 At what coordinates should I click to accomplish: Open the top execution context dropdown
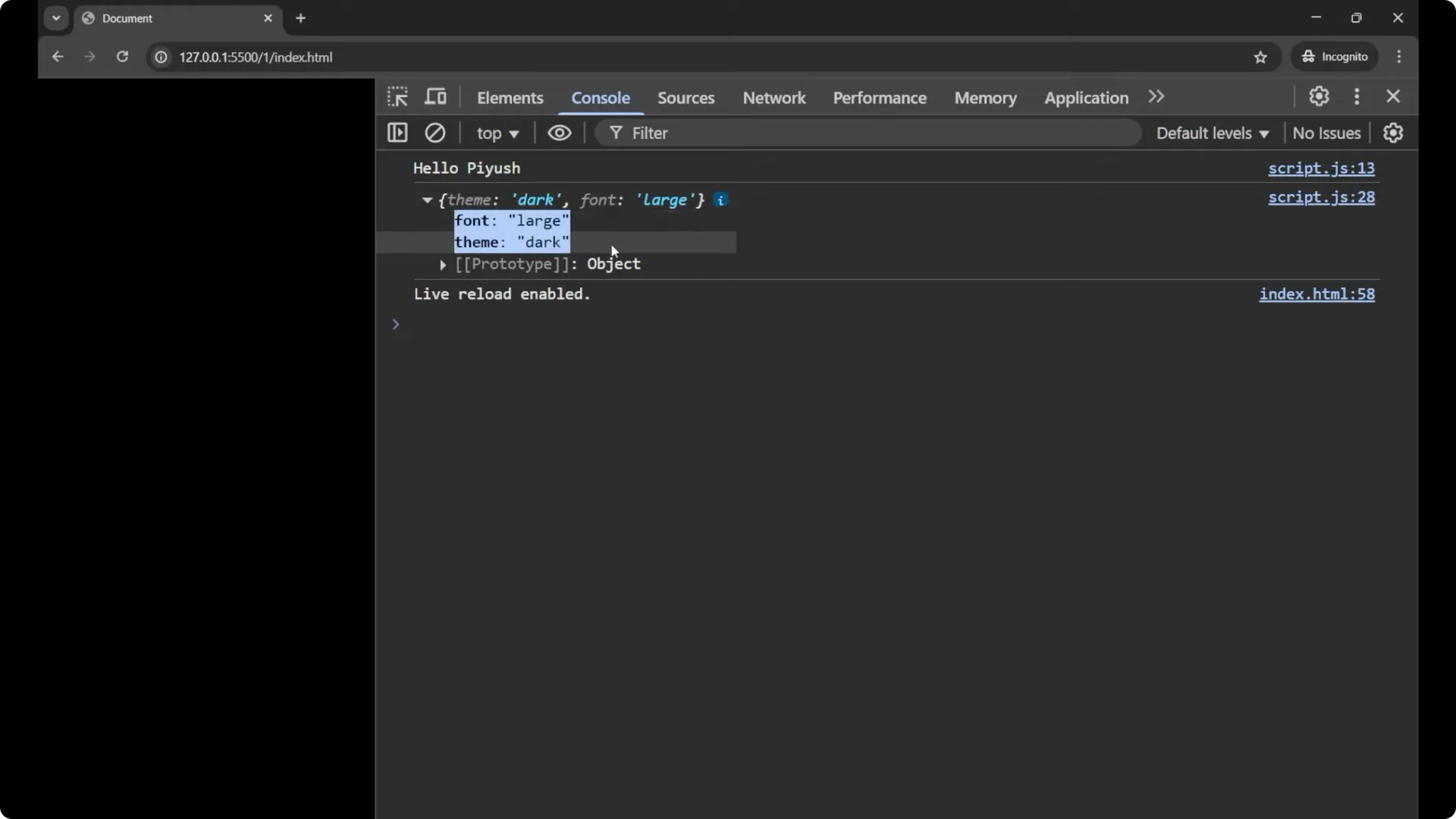pyautogui.click(x=498, y=133)
